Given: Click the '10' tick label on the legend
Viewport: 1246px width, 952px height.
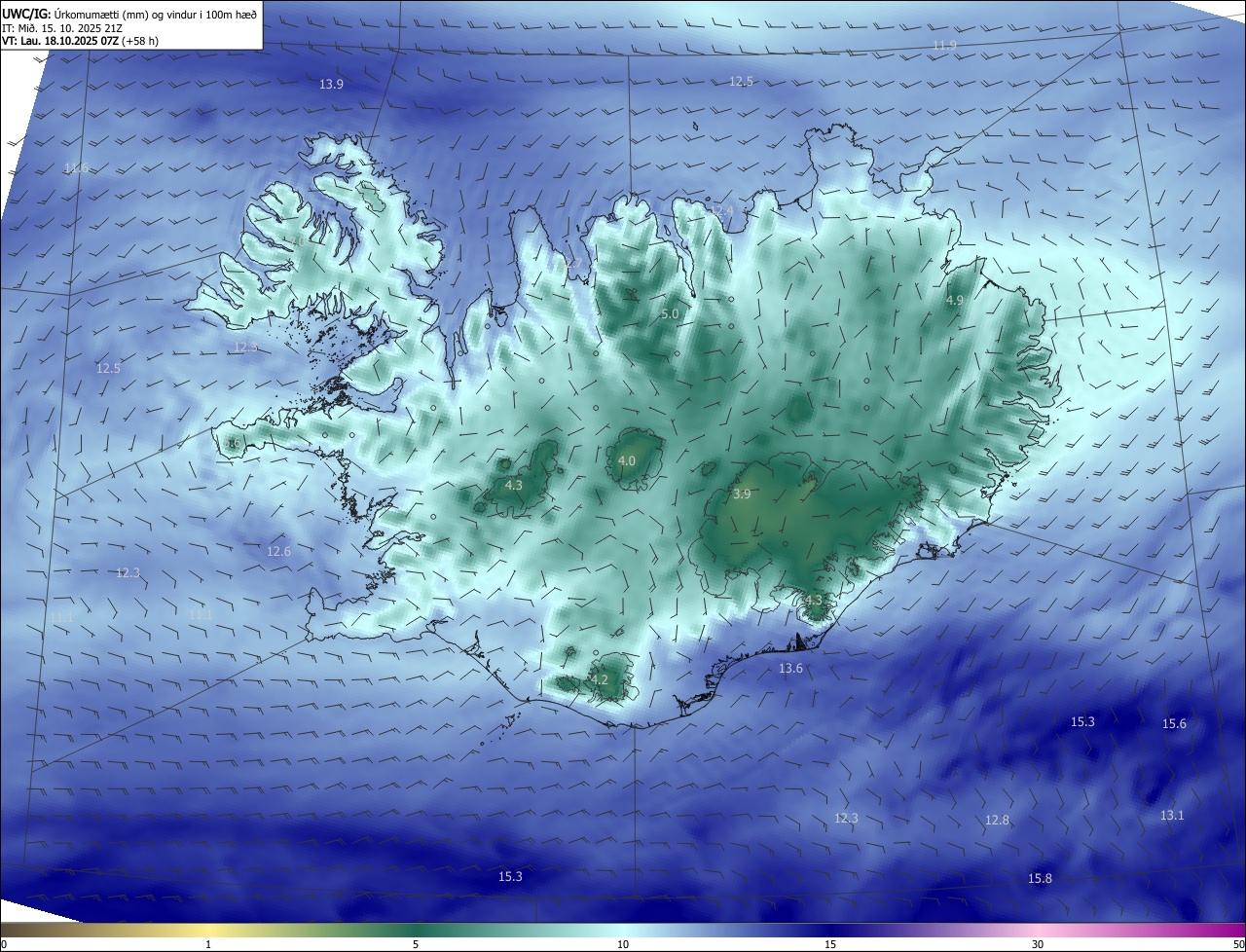Looking at the screenshot, I should tap(623, 944).
